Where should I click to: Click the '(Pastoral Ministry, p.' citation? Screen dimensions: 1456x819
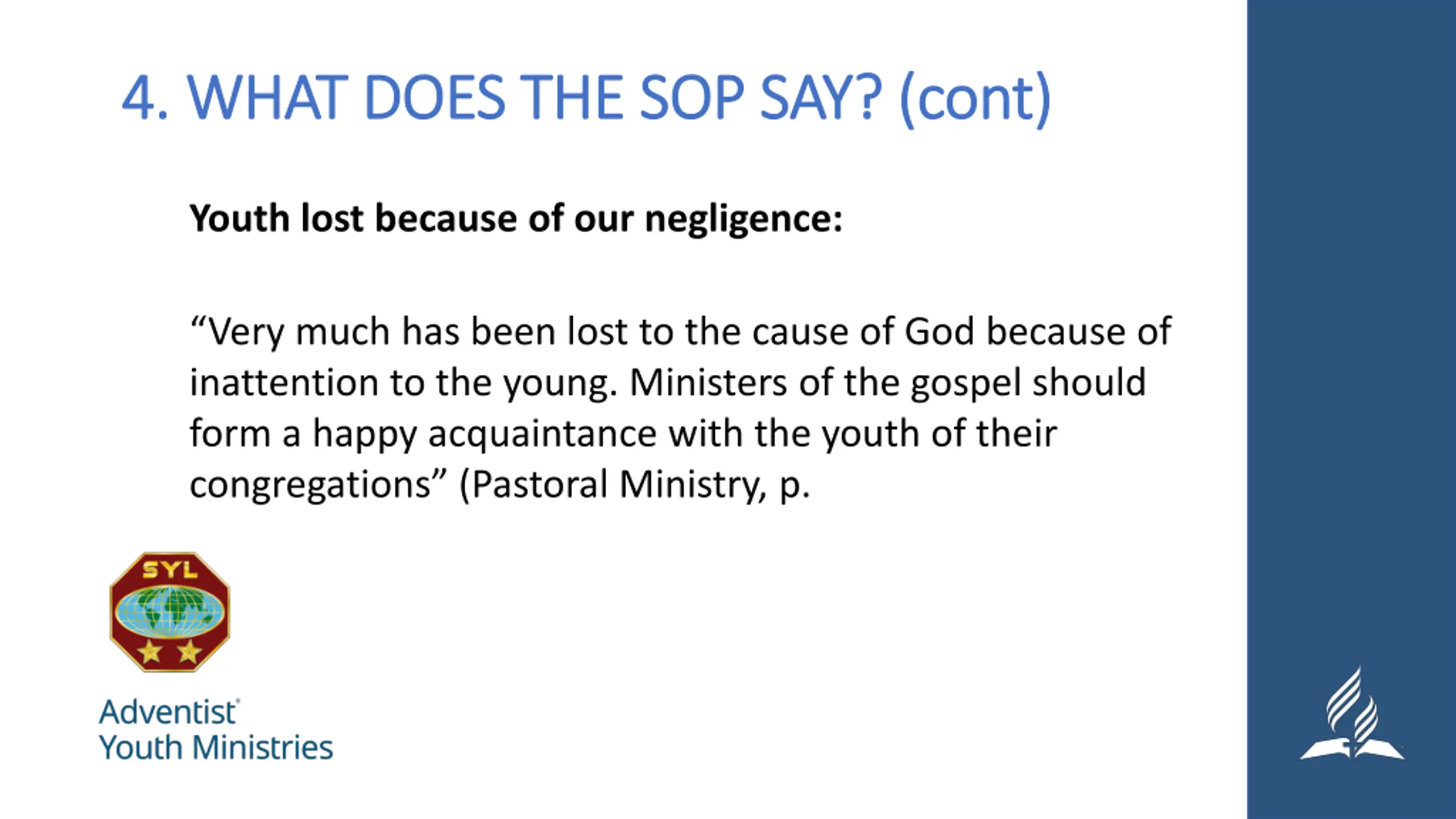635,485
